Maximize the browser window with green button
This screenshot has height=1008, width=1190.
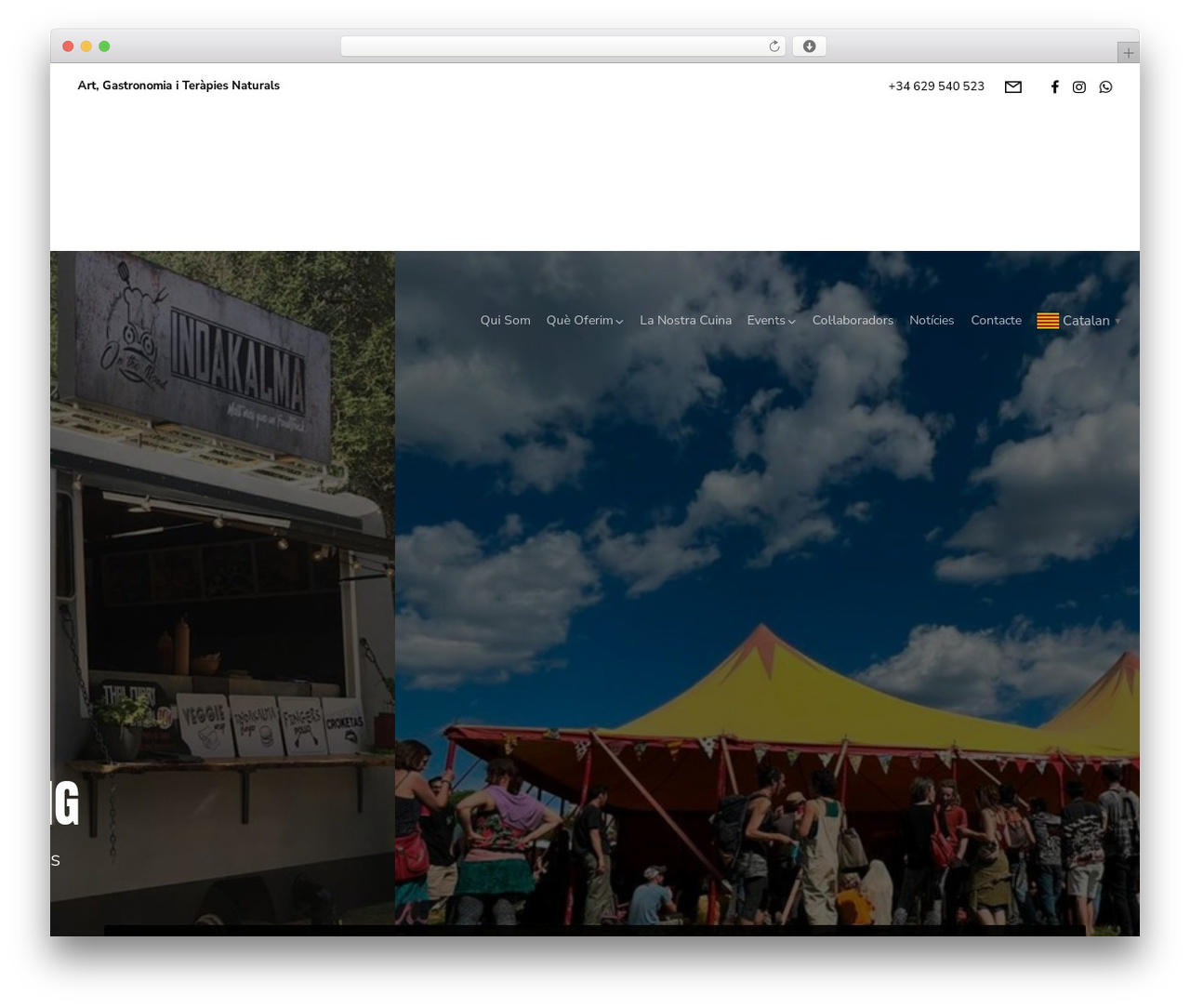[104, 46]
